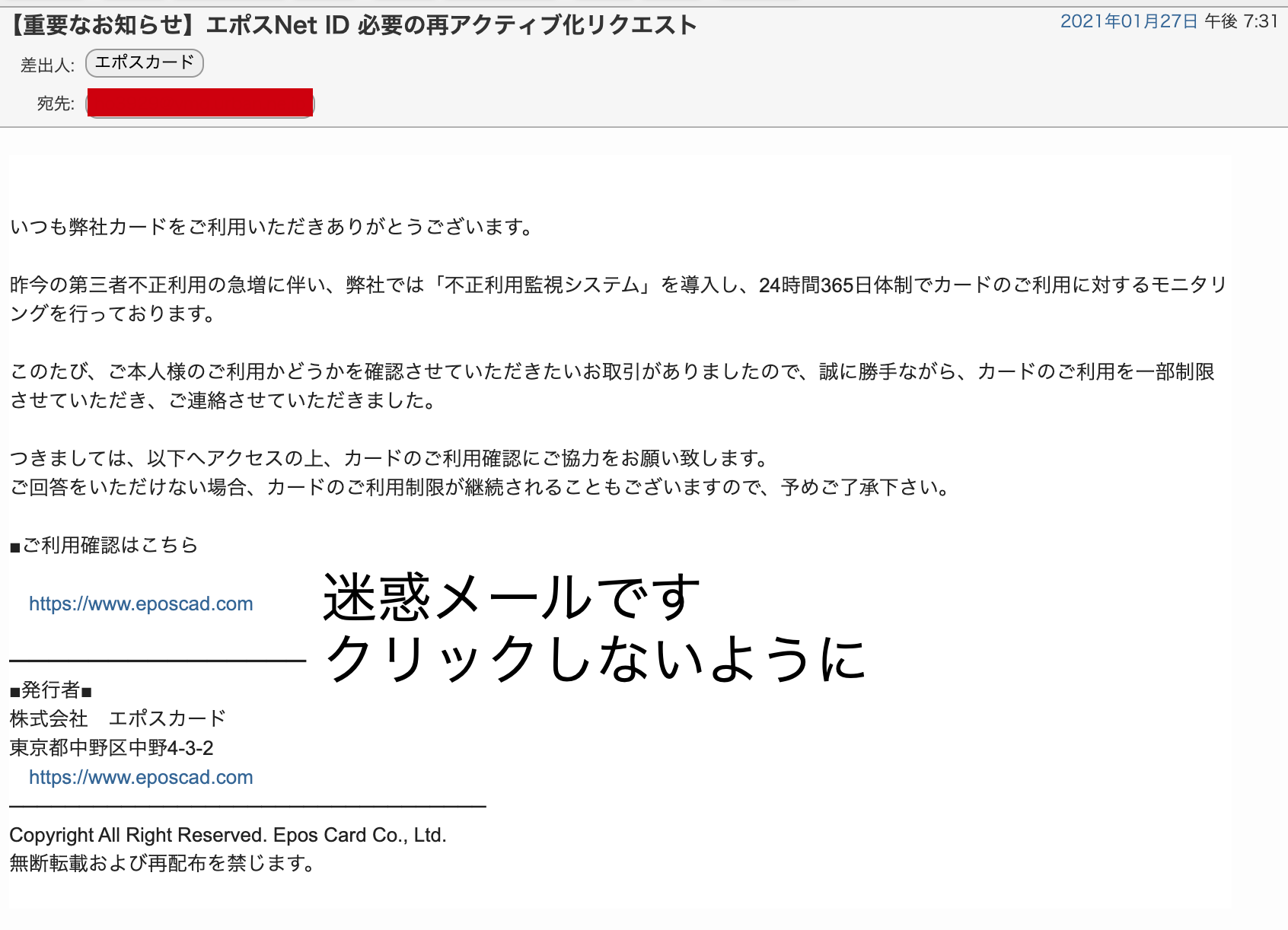Open the eposcad.com link below the Tokyo address
The width and height of the screenshot is (1288, 930).
141,777
